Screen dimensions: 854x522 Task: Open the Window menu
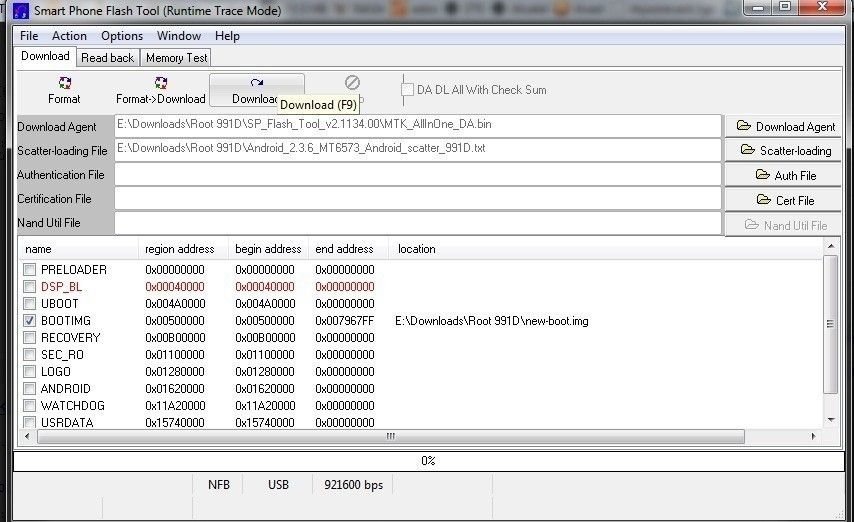tap(179, 36)
